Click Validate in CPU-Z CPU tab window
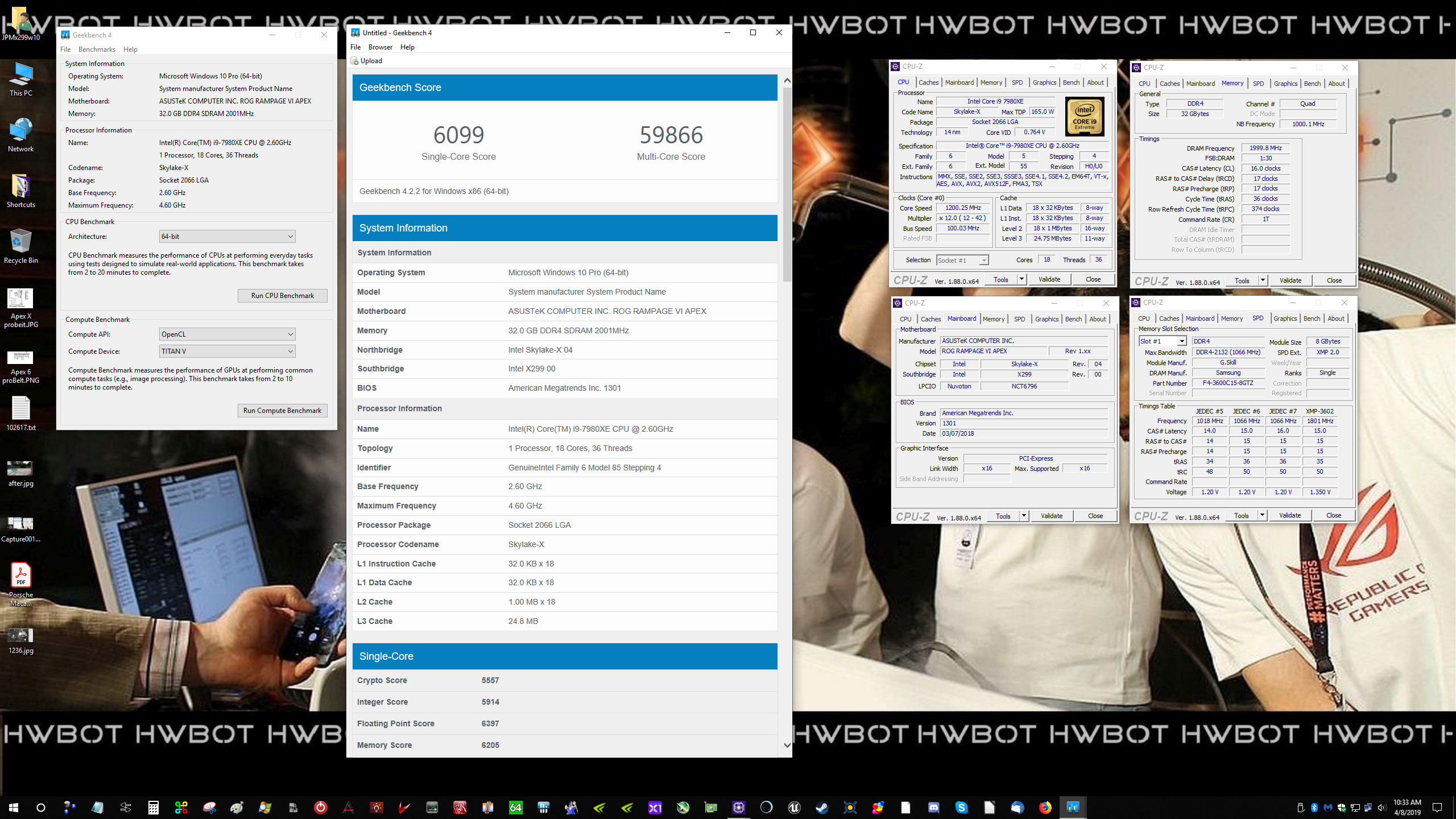This screenshot has height=819, width=1456. click(1049, 279)
